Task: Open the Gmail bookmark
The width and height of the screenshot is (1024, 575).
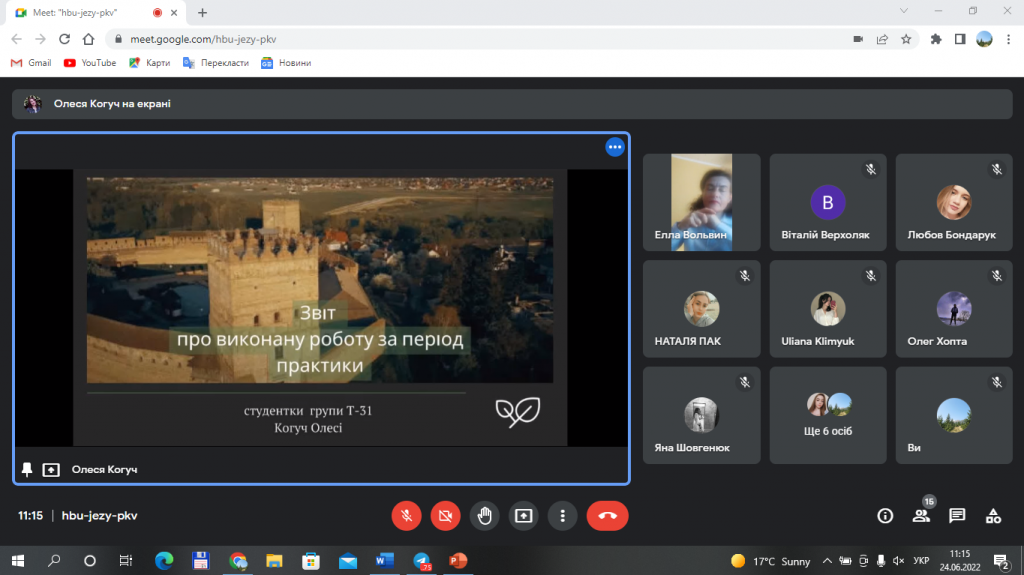Action: coord(31,62)
